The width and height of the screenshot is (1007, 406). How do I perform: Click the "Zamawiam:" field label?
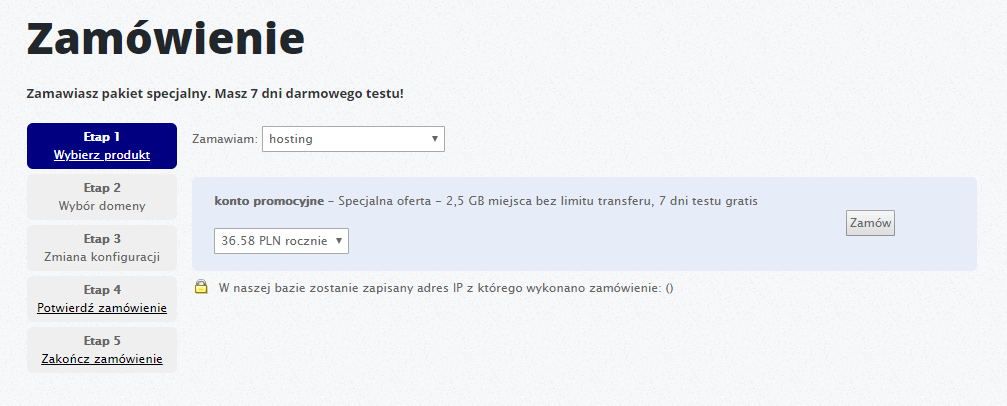coord(224,139)
